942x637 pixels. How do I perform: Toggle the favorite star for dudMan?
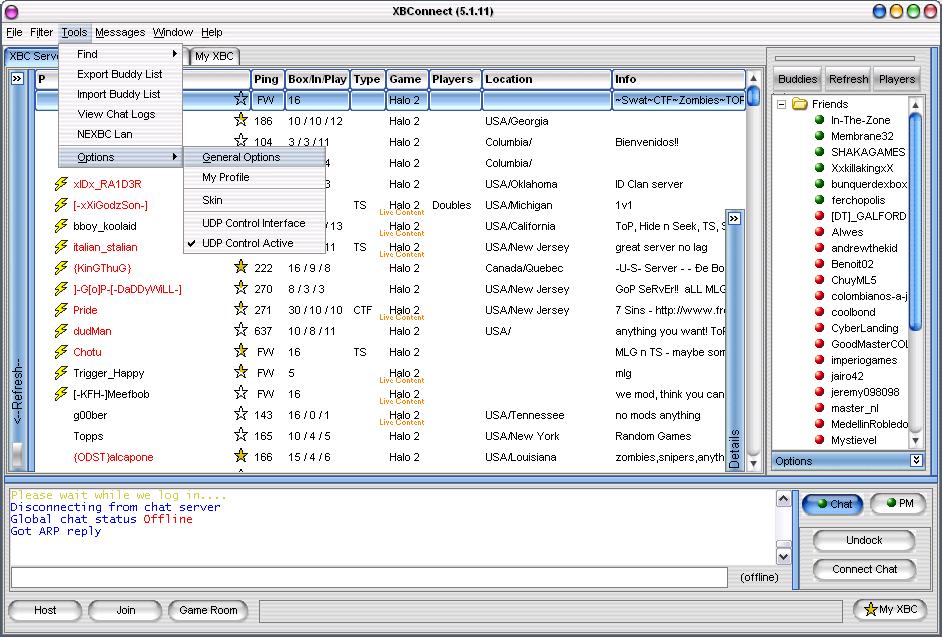pos(241,330)
